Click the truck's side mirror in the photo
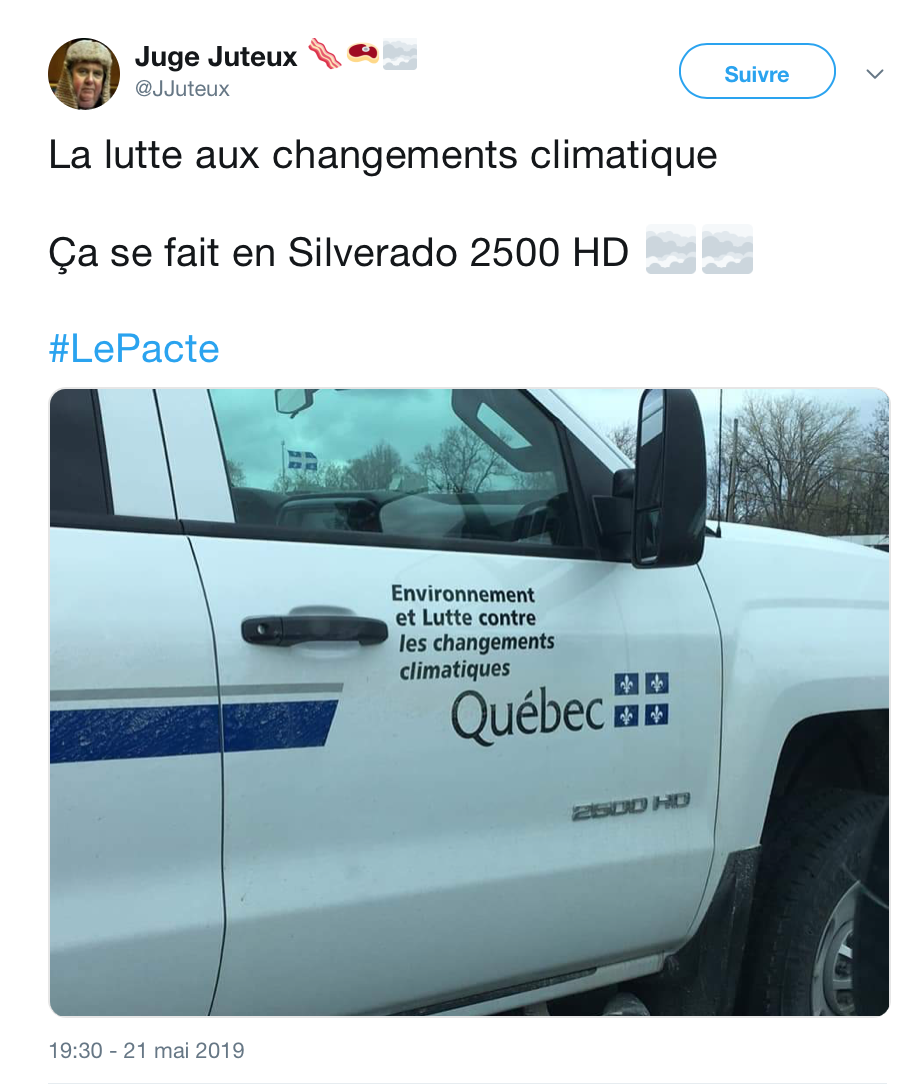 coord(669,476)
